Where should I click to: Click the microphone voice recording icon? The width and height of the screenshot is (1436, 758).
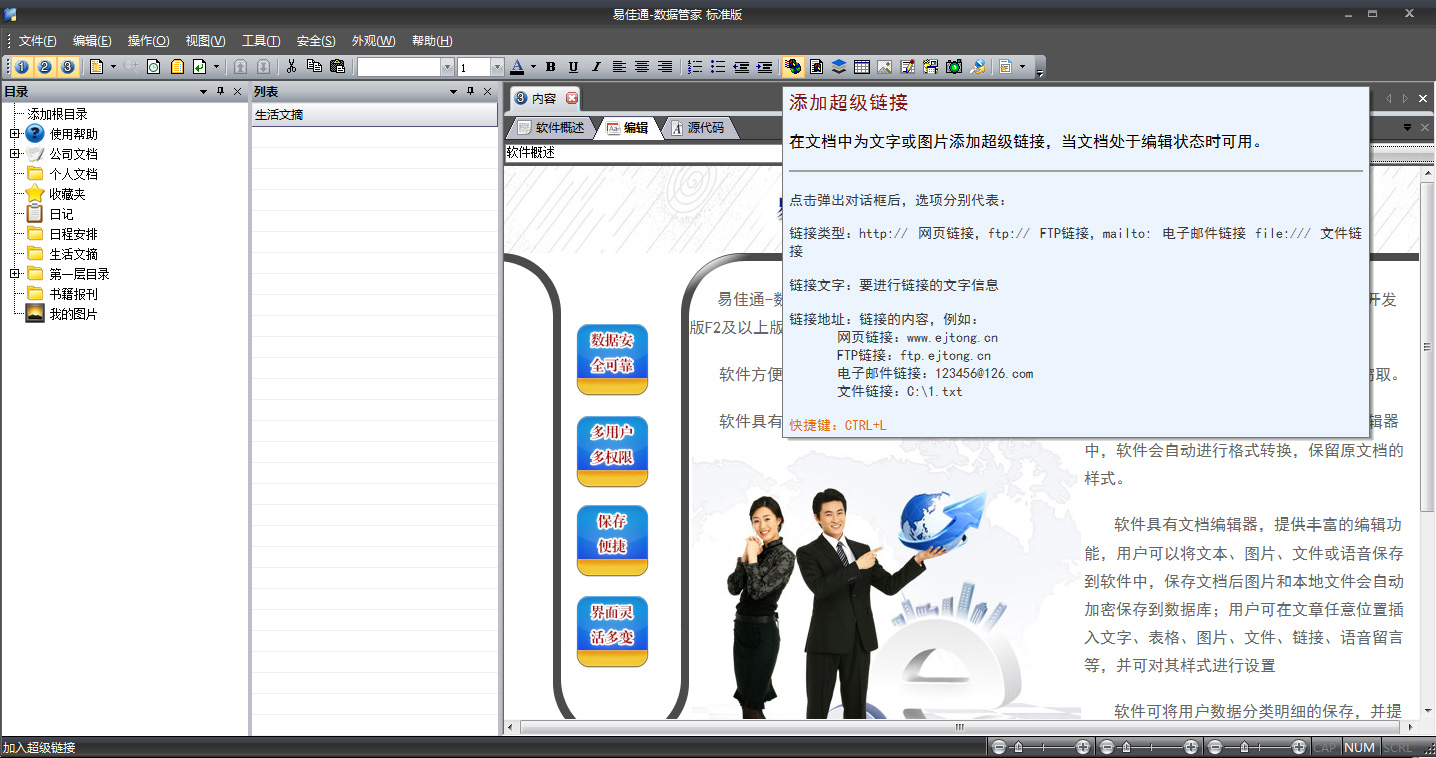[978, 67]
